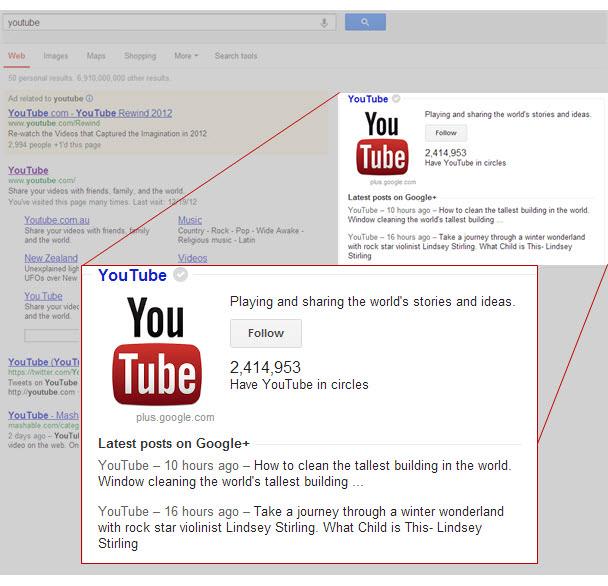Click the YouTube title in small side panel
This screenshot has width=608, height=586.
[368, 99]
